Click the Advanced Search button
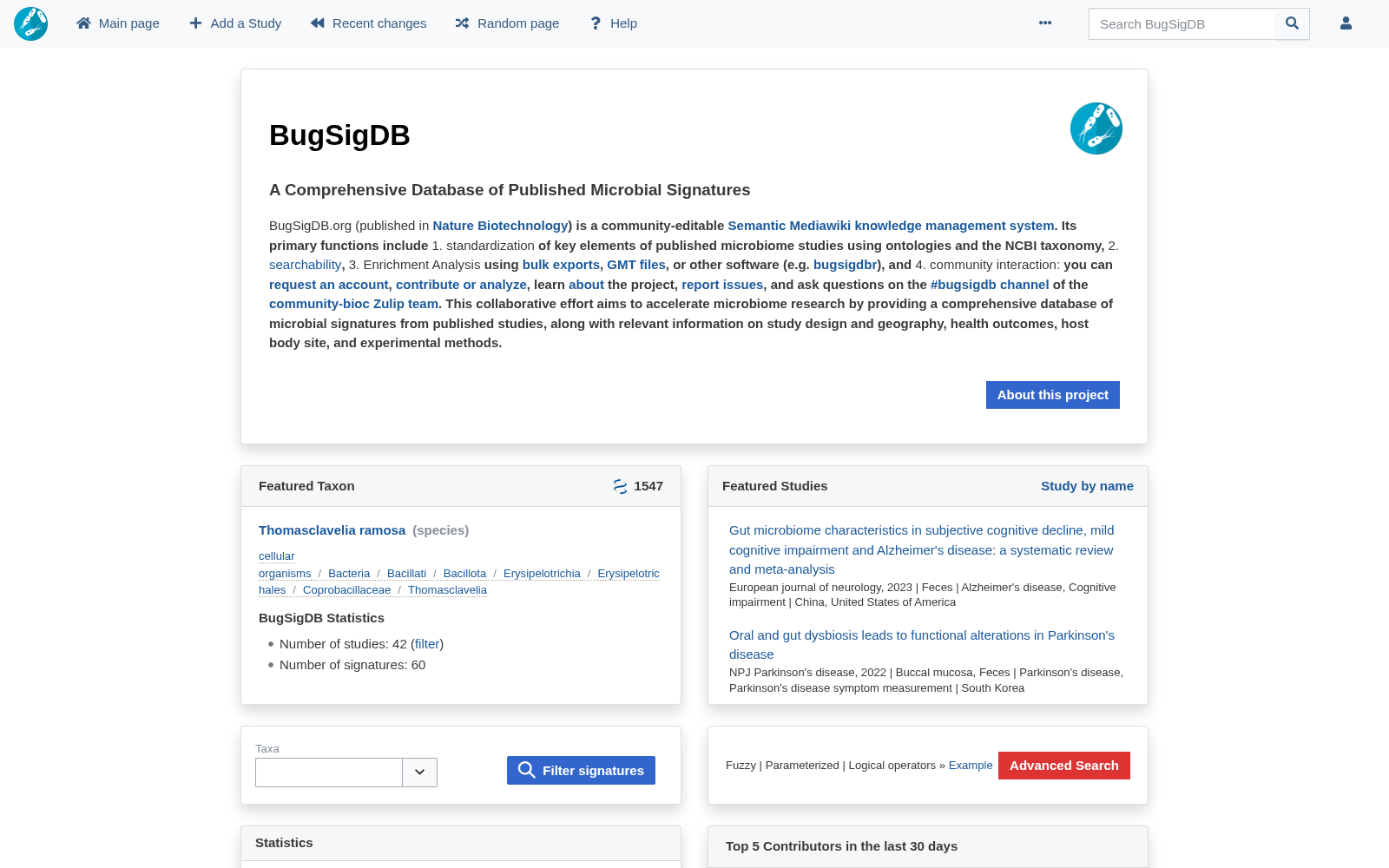Image resolution: width=1389 pixels, height=868 pixels. [1064, 766]
